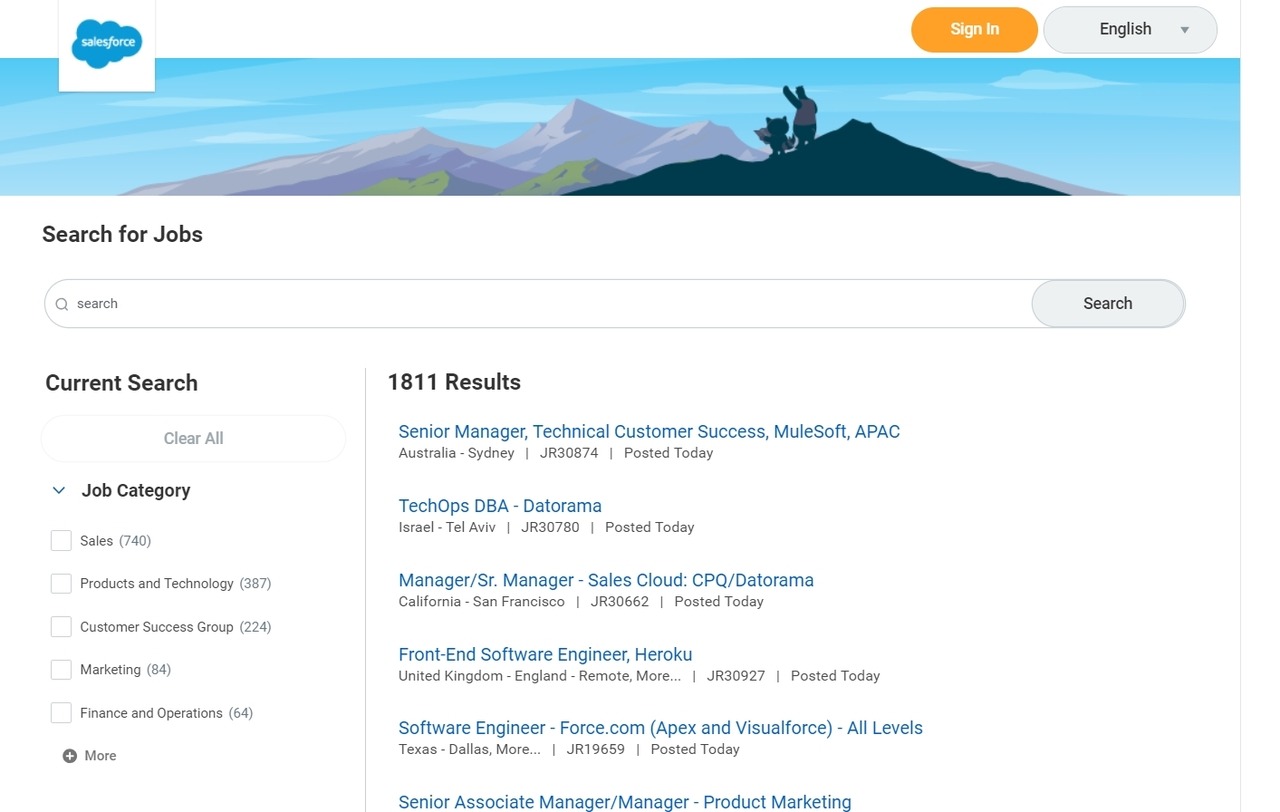Screen dimensions: 1280x812
Task: Check the Marketing category checkbox
Action: click(x=61, y=670)
